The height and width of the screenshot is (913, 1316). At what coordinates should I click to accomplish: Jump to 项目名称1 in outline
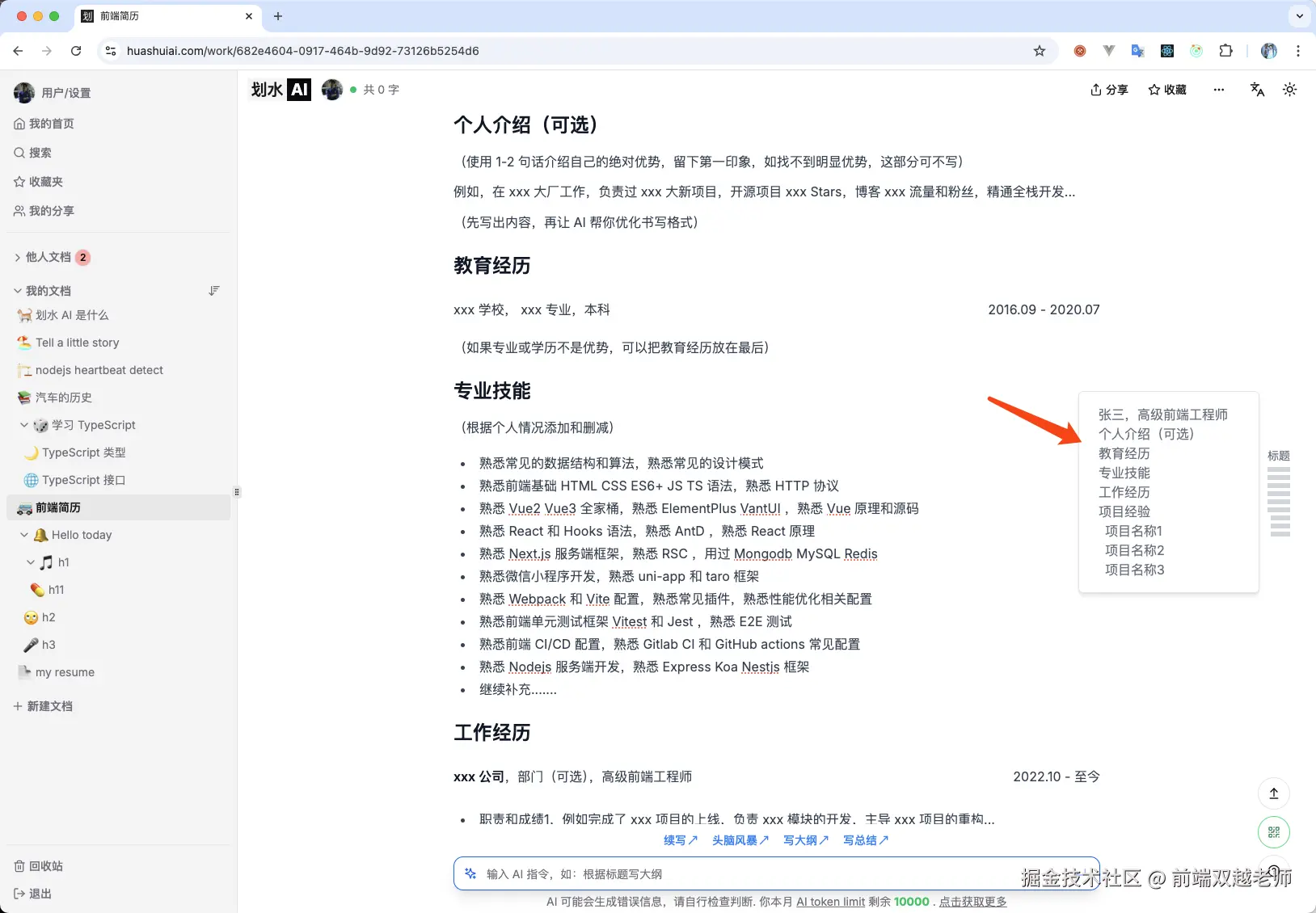click(1133, 531)
